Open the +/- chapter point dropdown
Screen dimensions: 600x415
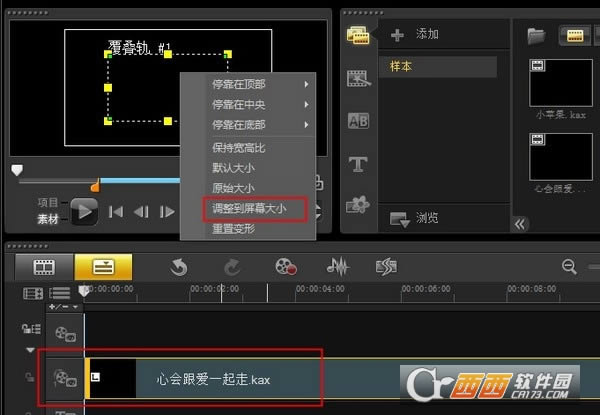click(63, 307)
